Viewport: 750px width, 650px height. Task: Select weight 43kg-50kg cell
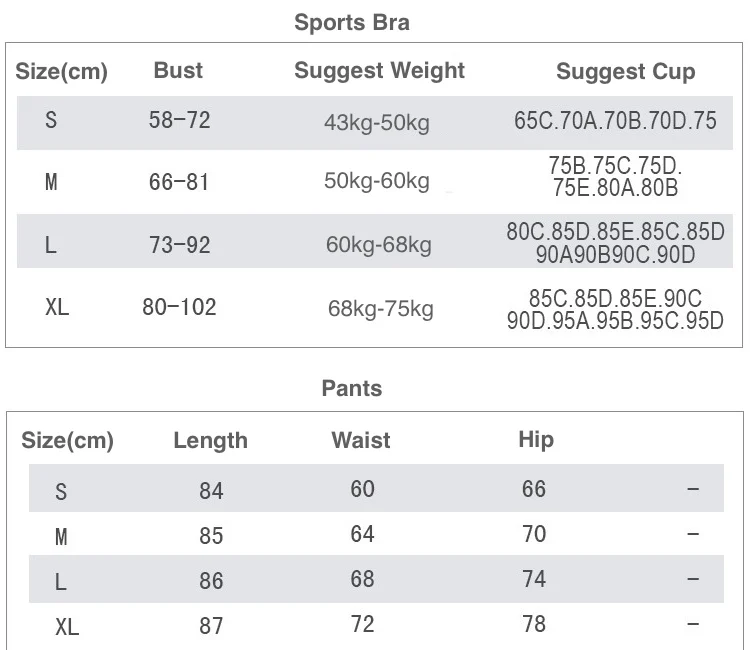[x=377, y=123]
